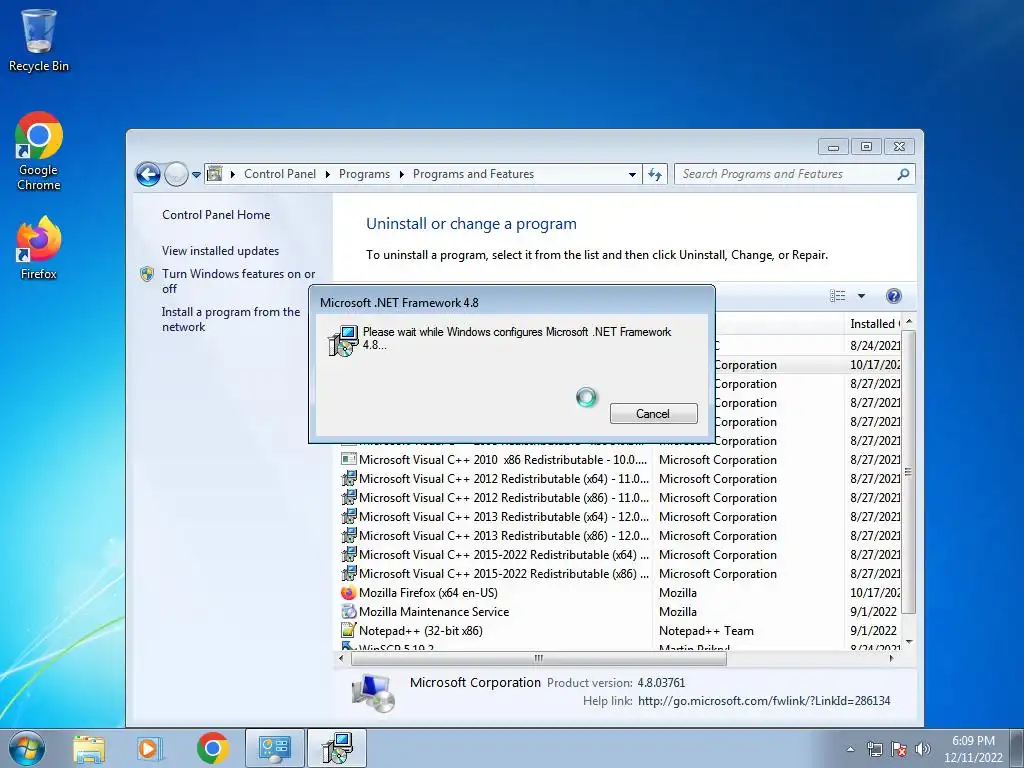Select Programs and Features in the breadcrumb
1024x768 pixels.
click(x=473, y=174)
